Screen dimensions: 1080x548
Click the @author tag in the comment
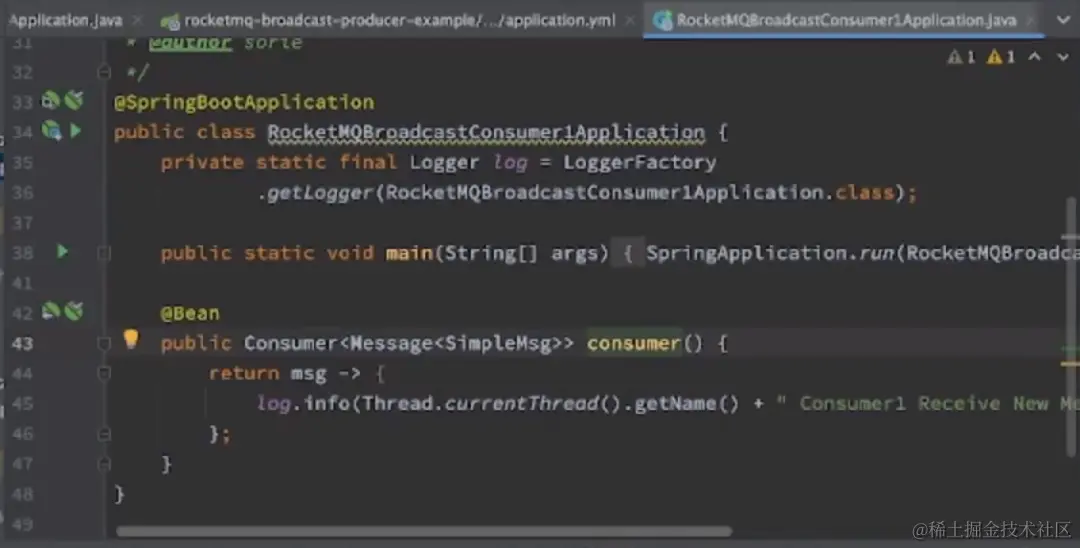coord(191,43)
